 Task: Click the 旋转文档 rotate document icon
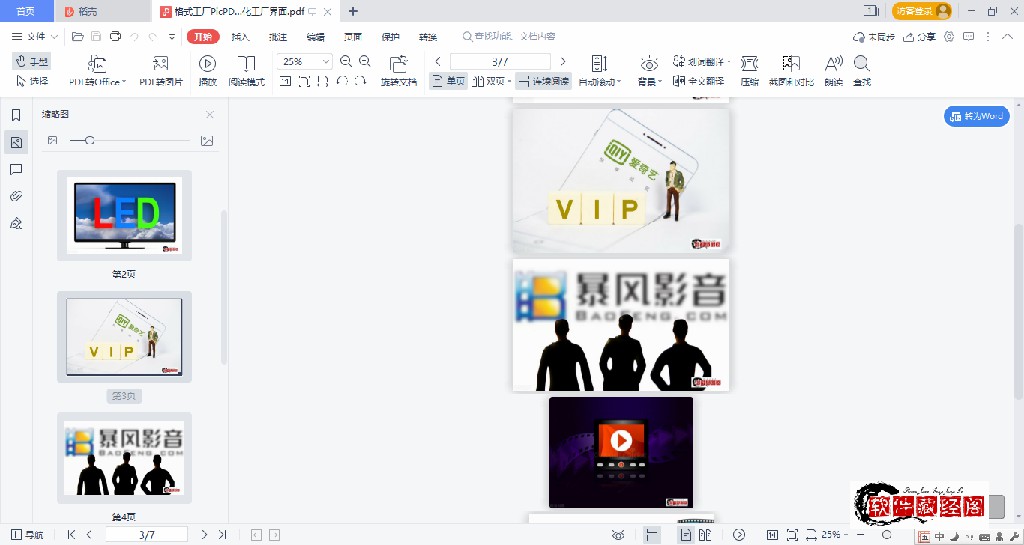[x=398, y=63]
